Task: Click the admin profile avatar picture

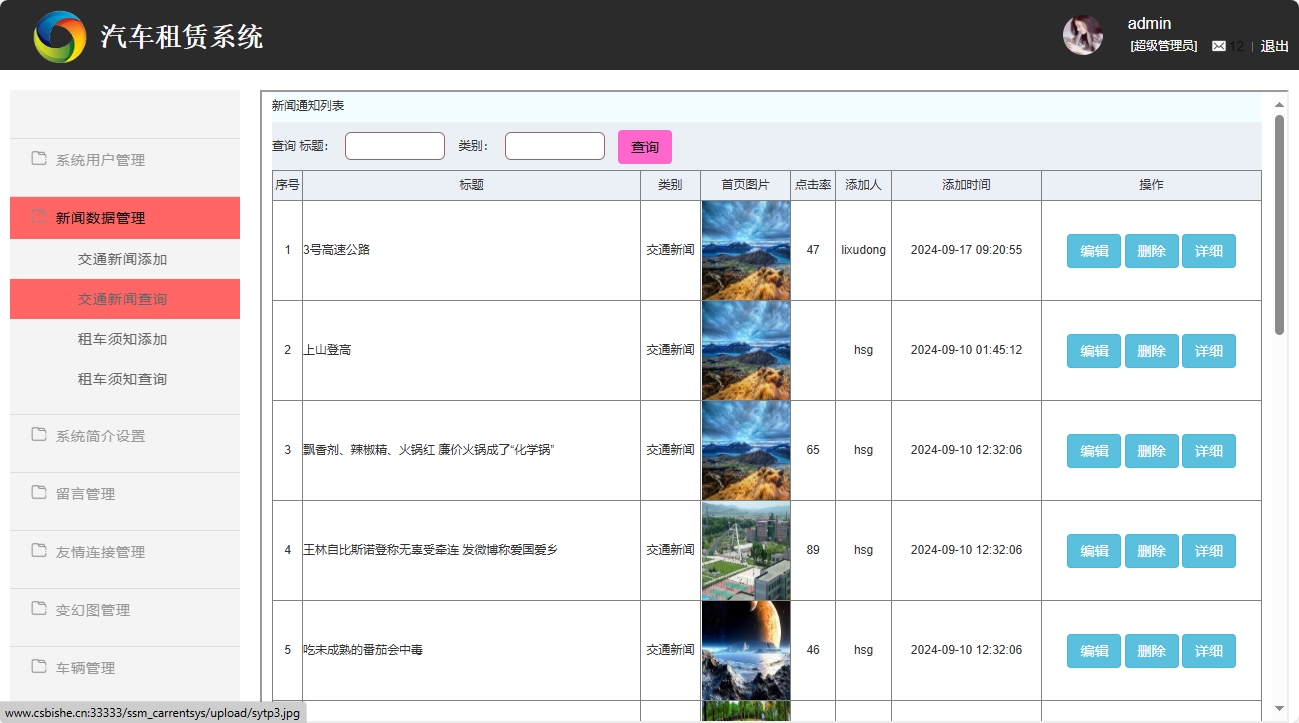Action: pyautogui.click(x=1083, y=34)
